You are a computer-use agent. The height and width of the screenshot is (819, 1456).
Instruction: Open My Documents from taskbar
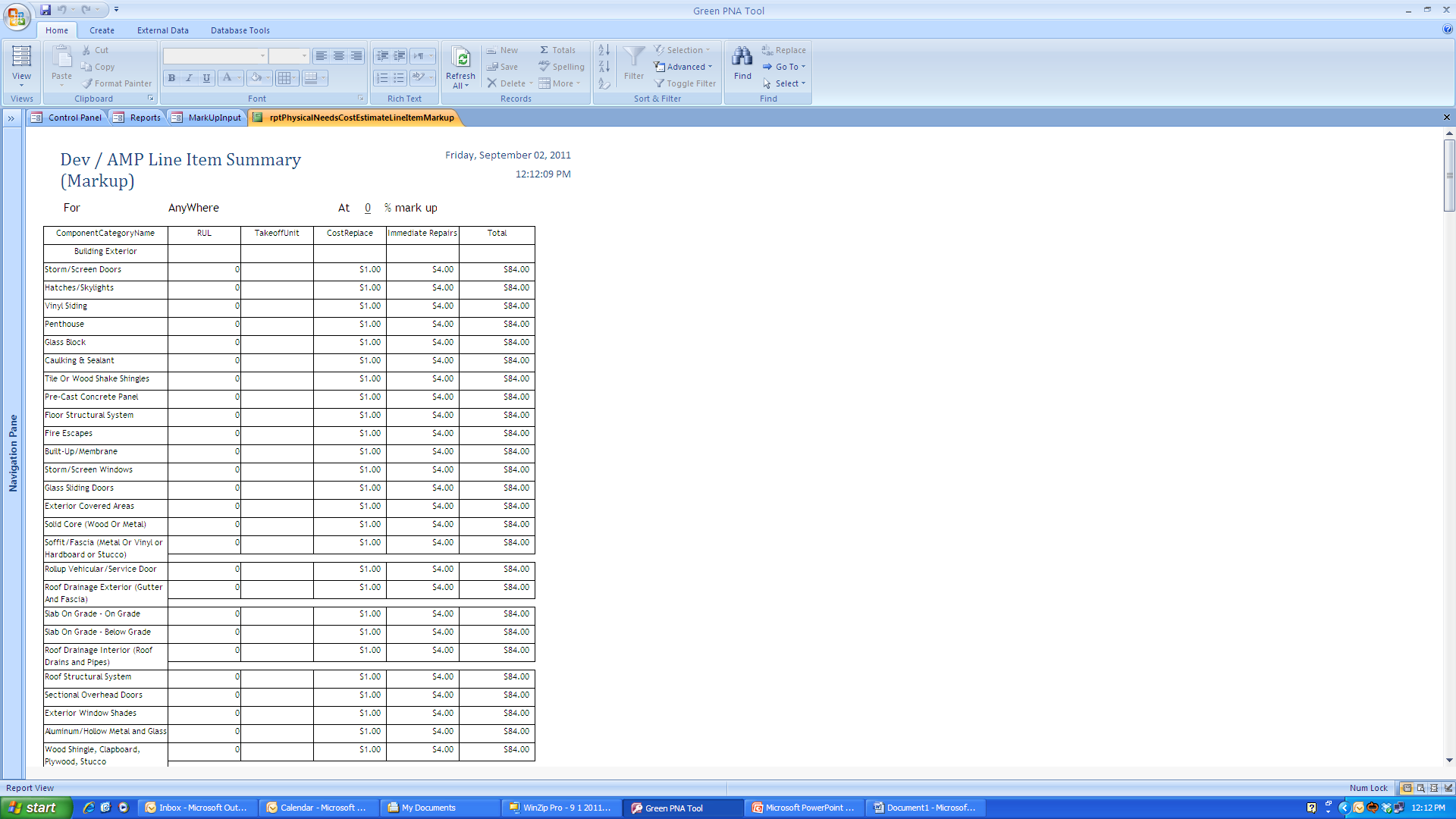[x=428, y=808]
